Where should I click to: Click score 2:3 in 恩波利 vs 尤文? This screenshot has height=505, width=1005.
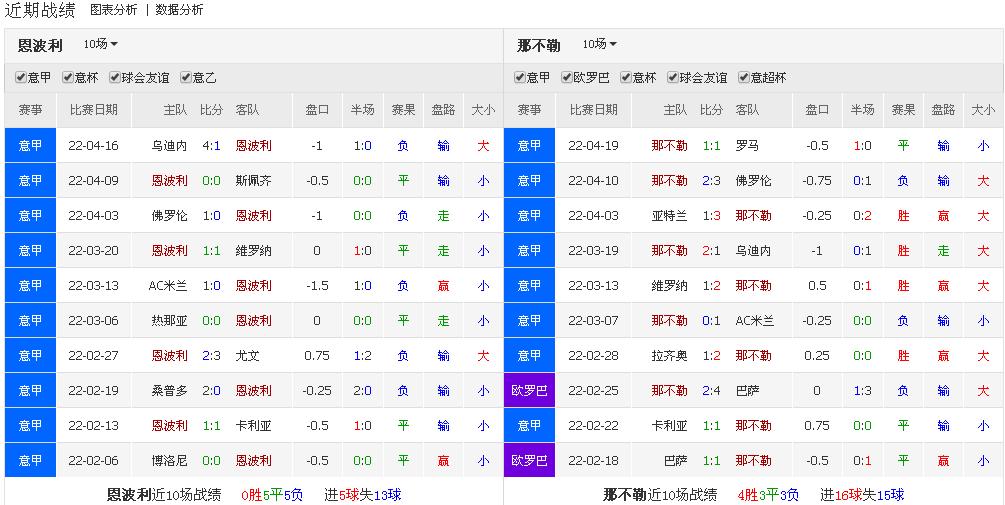tap(212, 355)
